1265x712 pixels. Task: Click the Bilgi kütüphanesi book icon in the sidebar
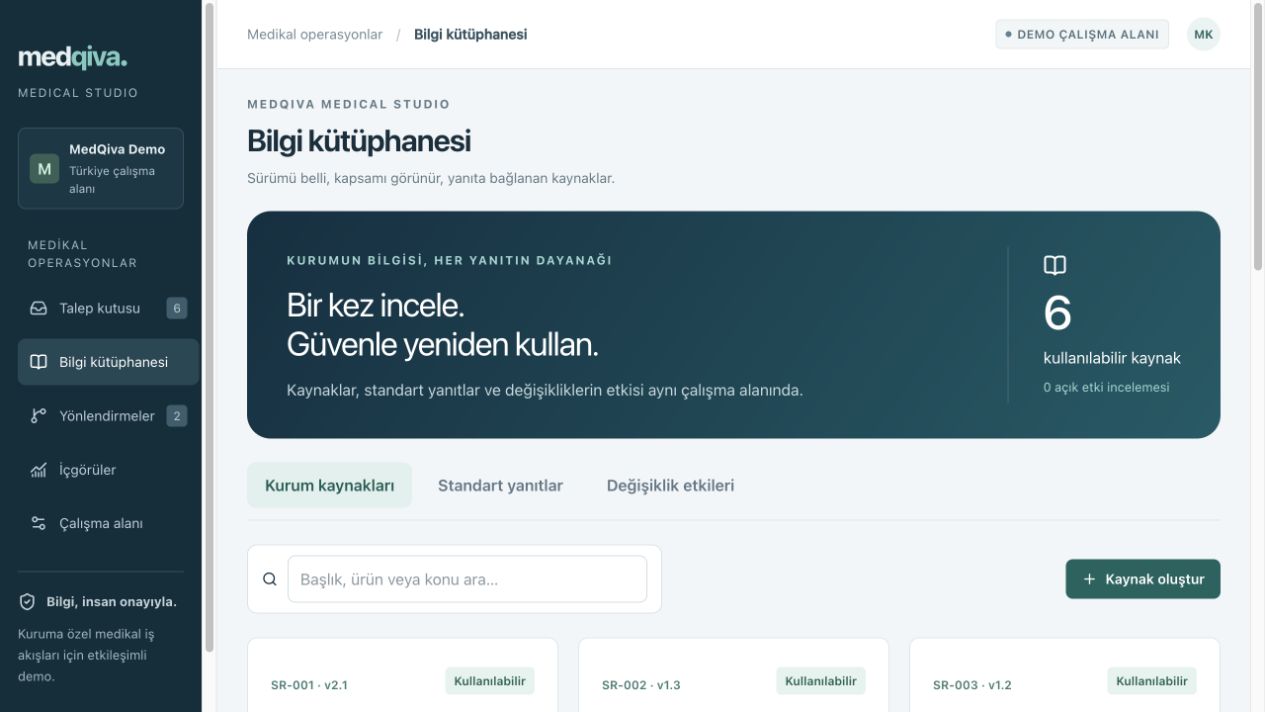coord(39,362)
